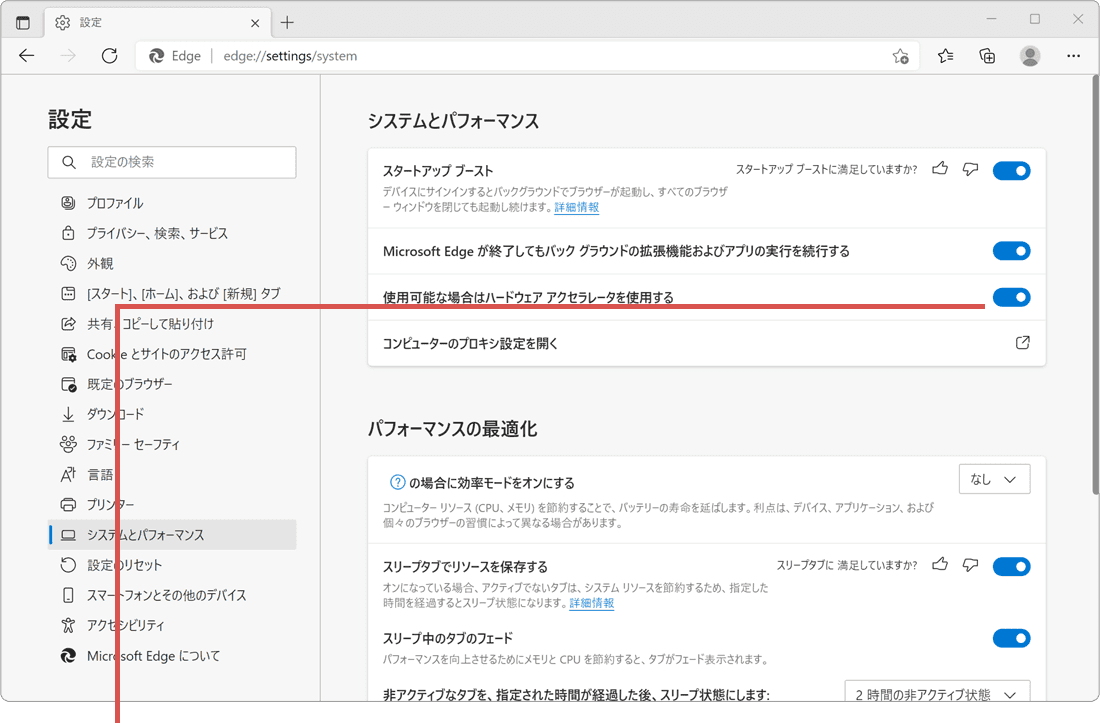This screenshot has height=723, width=1100.
Task: Click the back navigation arrow
Action: point(27,56)
